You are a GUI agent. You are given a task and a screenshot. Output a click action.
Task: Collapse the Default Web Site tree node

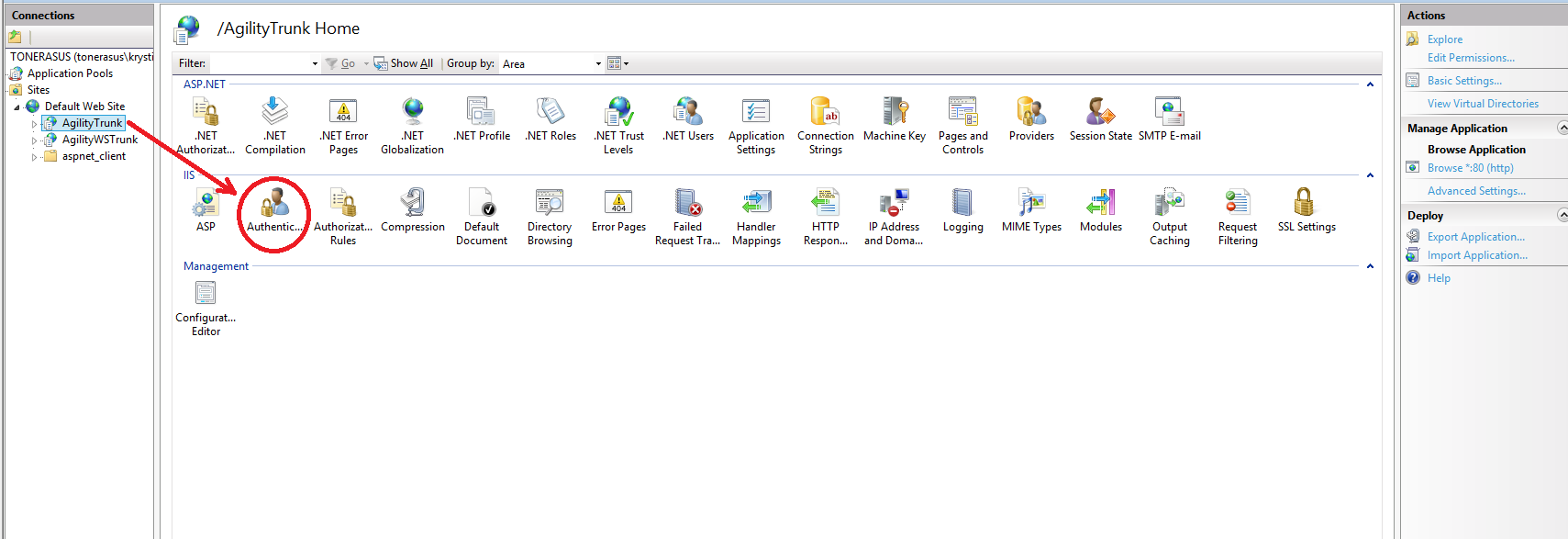tap(17, 107)
